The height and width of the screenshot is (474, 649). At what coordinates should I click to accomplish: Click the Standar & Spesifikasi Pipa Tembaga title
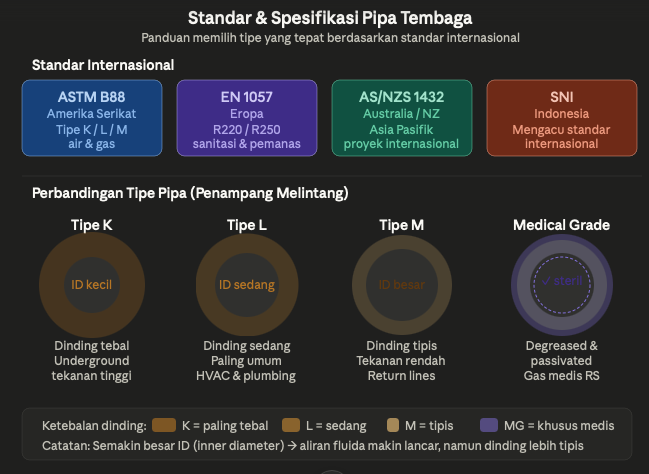pyautogui.click(x=330, y=18)
